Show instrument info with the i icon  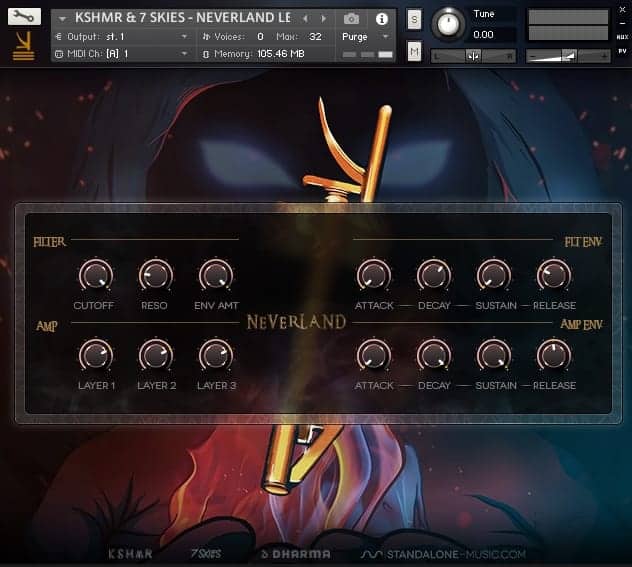coord(382,19)
